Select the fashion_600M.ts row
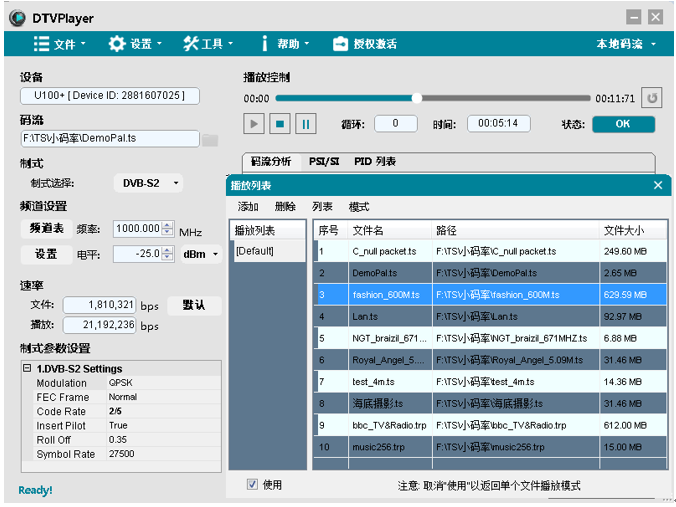This screenshot has height=507, width=676. [490, 294]
